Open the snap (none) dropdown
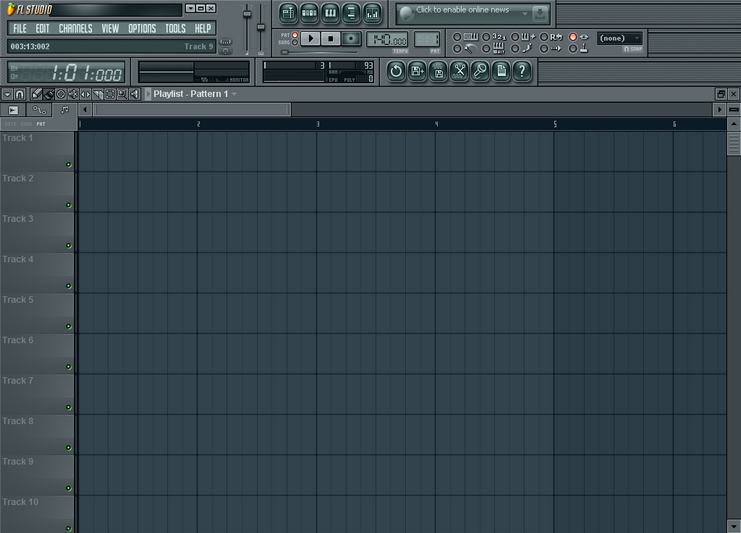The height and width of the screenshot is (533, 741). [620, 38]
